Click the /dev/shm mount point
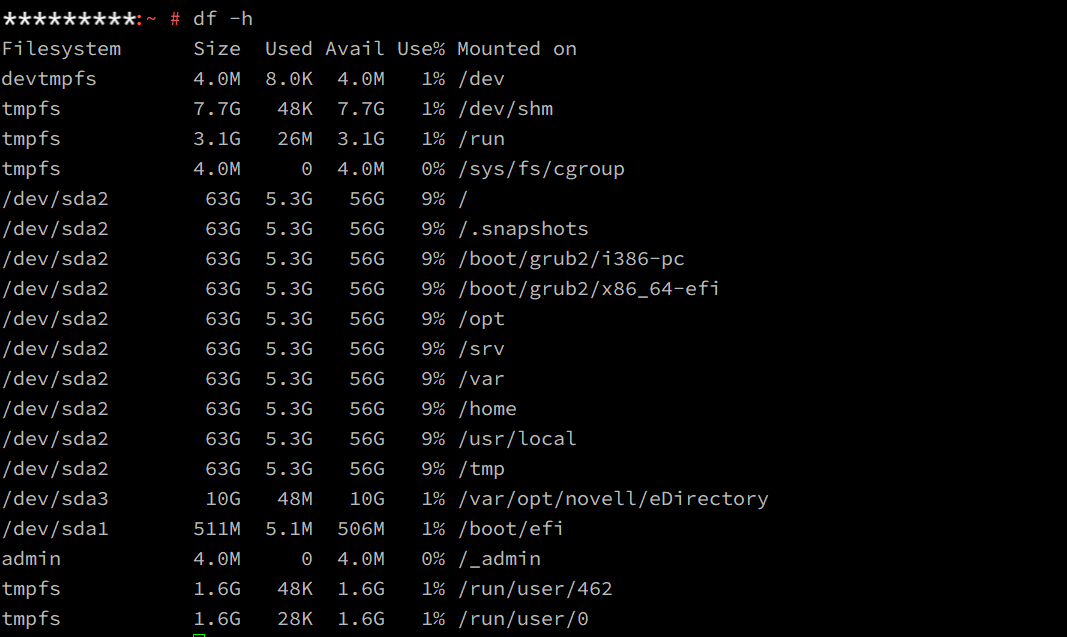 pos(505,109)
